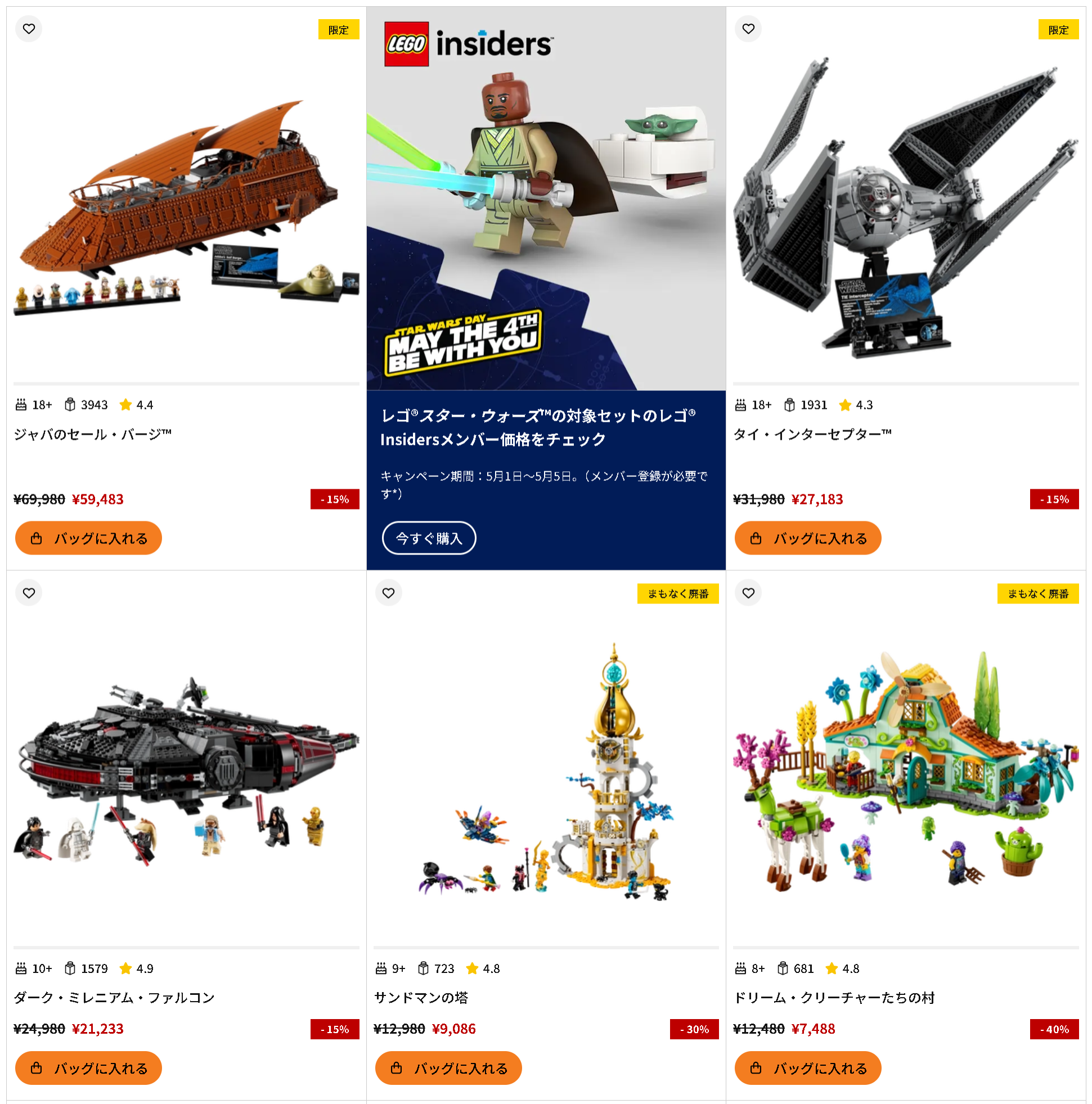Click the 今すぐ購入 button
Image resolution: width=1092 pixels, height=1104 pixels.
429,538
